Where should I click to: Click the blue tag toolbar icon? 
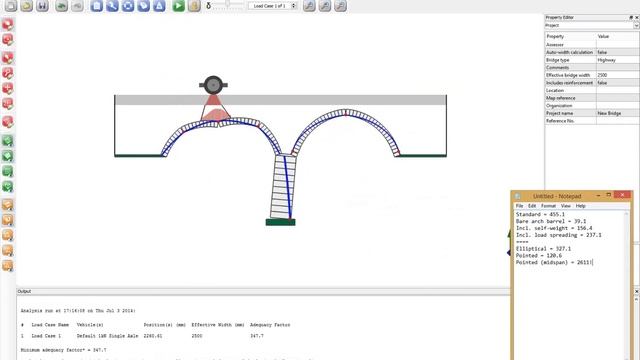click(143, 5)
